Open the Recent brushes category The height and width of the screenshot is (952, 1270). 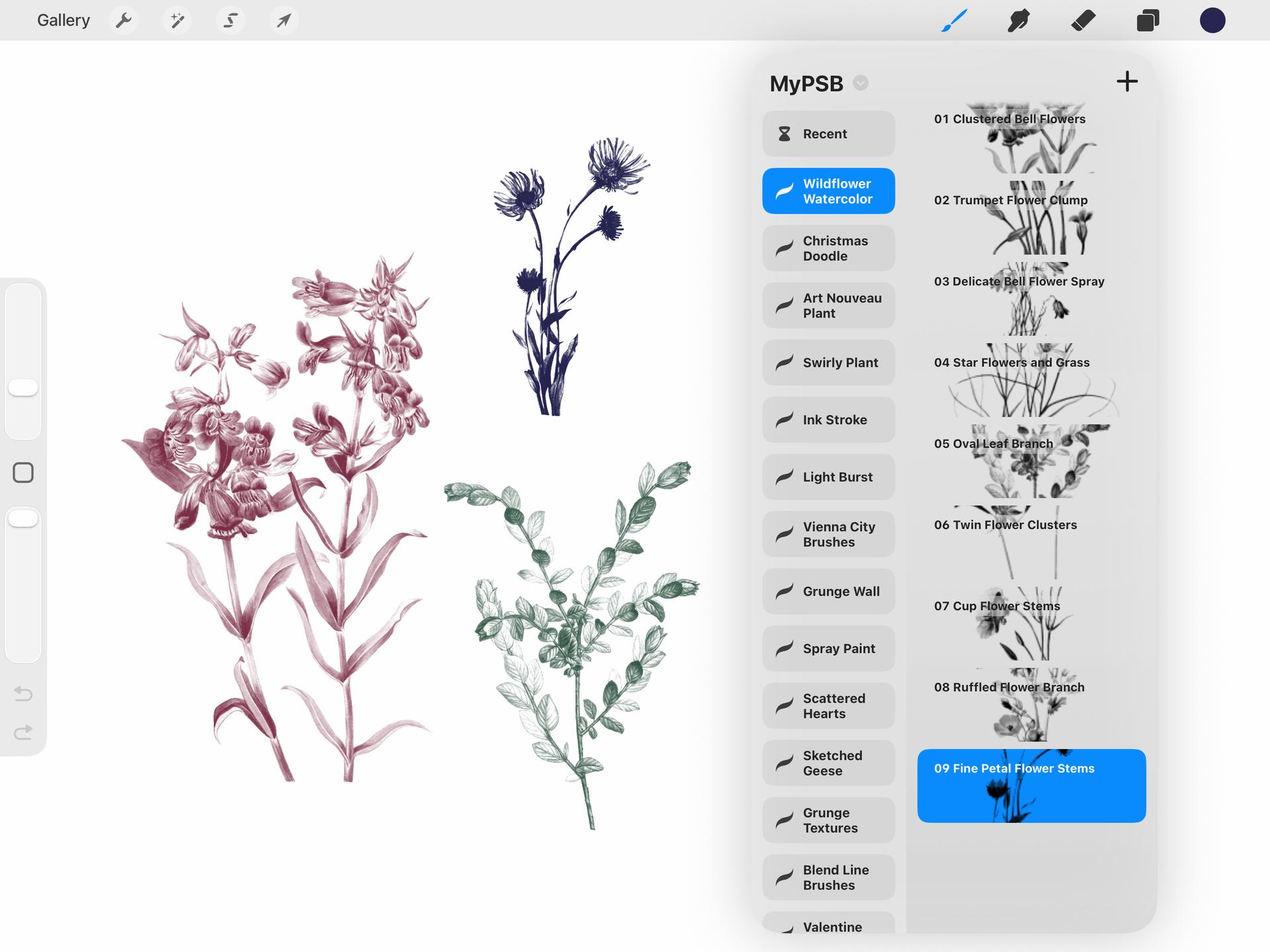(828, 134)
